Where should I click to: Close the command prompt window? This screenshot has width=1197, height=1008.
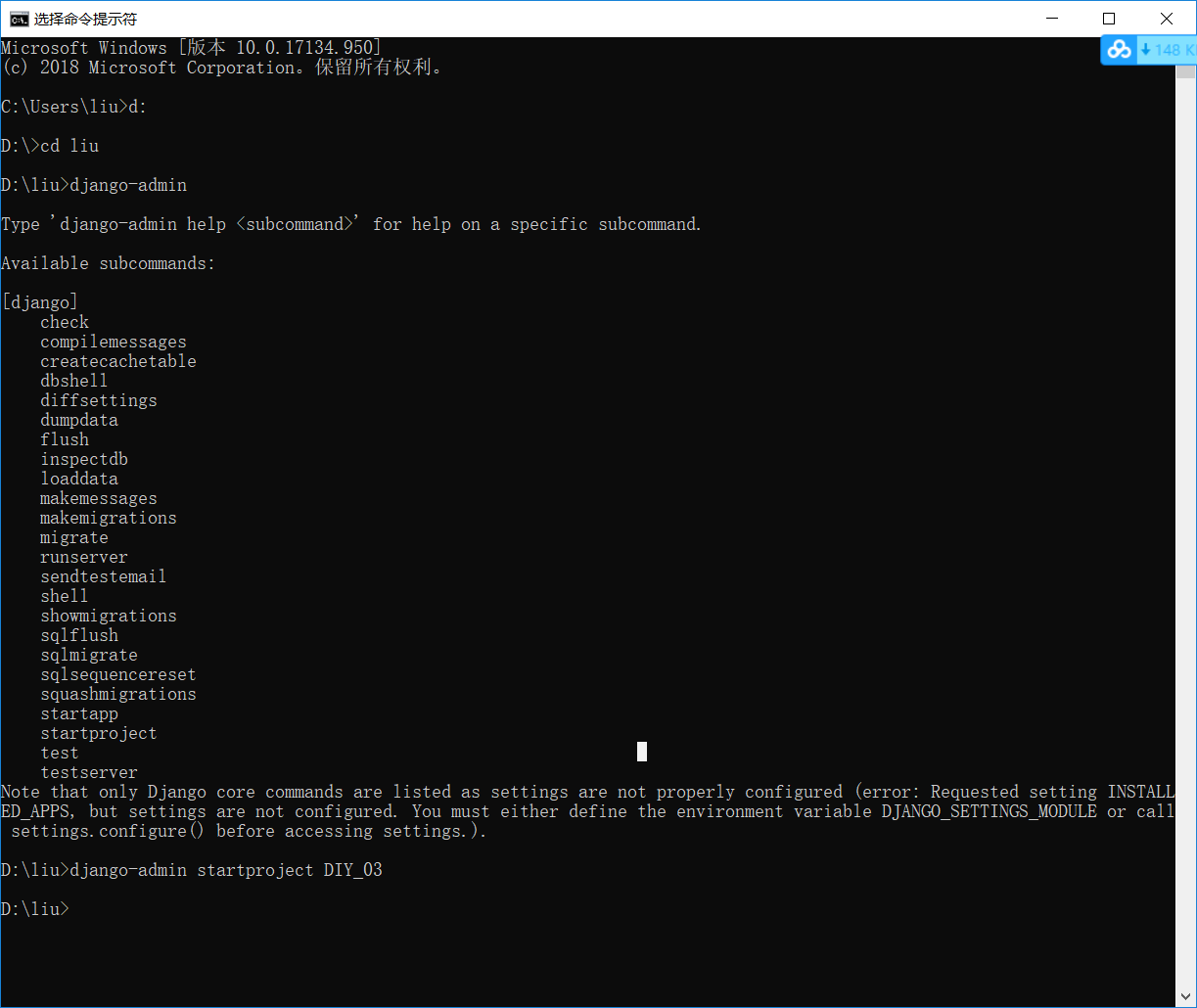1167,19
